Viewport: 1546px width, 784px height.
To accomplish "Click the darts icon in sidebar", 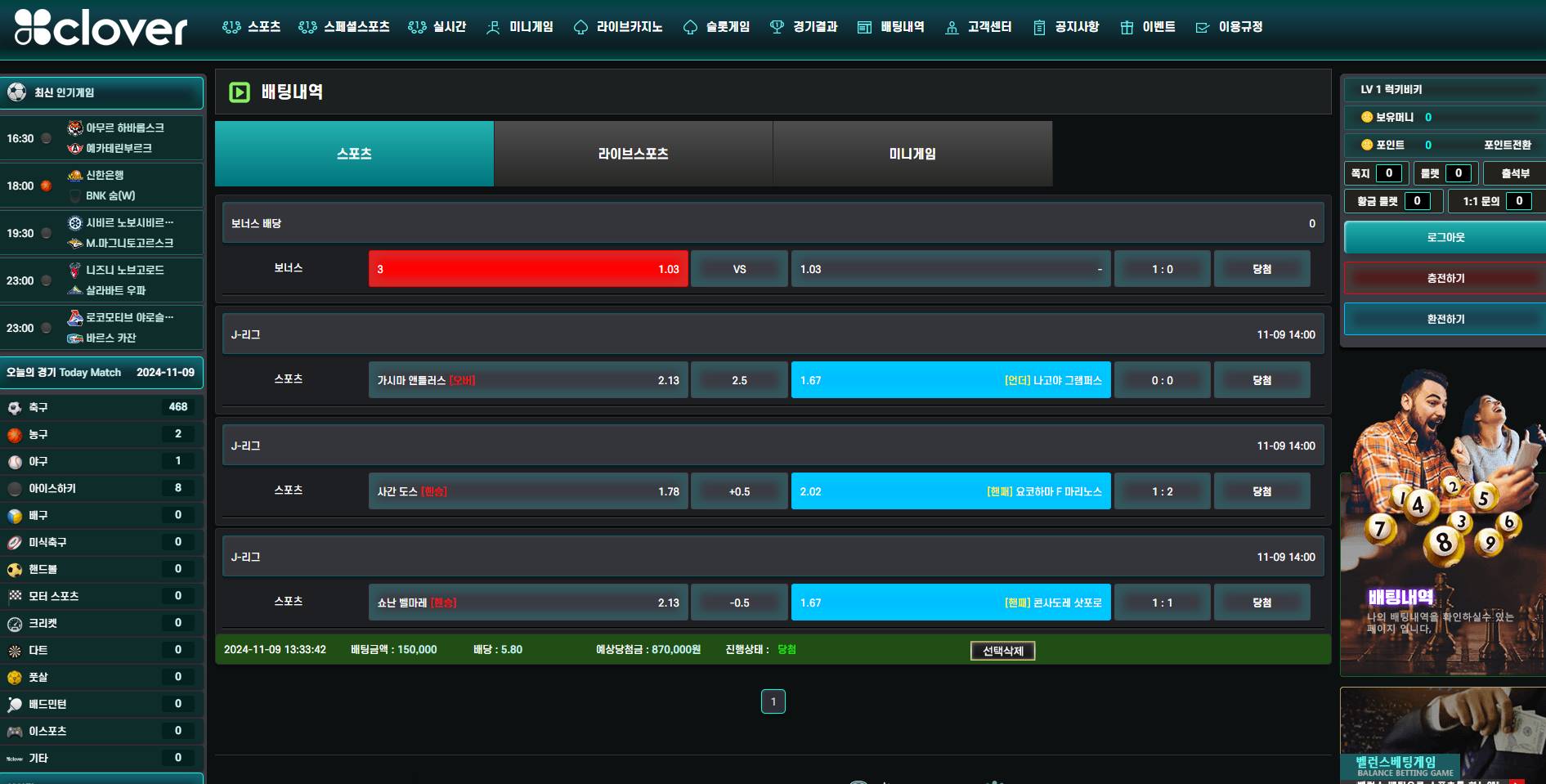I will coord(15,651).
